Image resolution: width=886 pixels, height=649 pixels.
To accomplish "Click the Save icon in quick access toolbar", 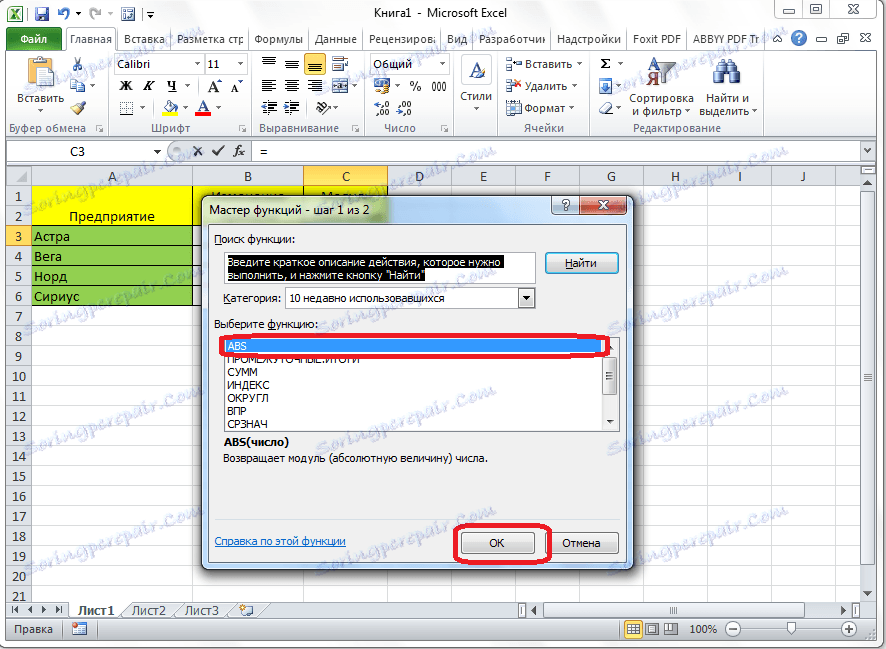I will point(42,14).
